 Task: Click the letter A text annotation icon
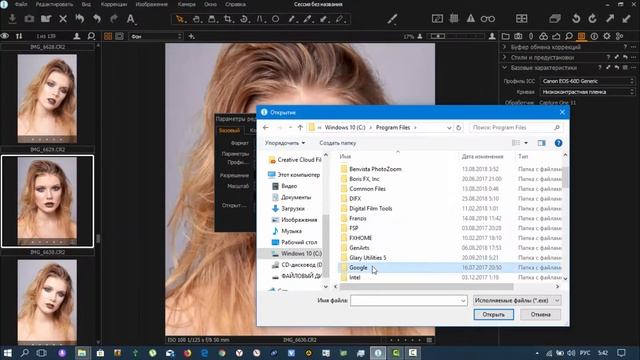(130, 19)
